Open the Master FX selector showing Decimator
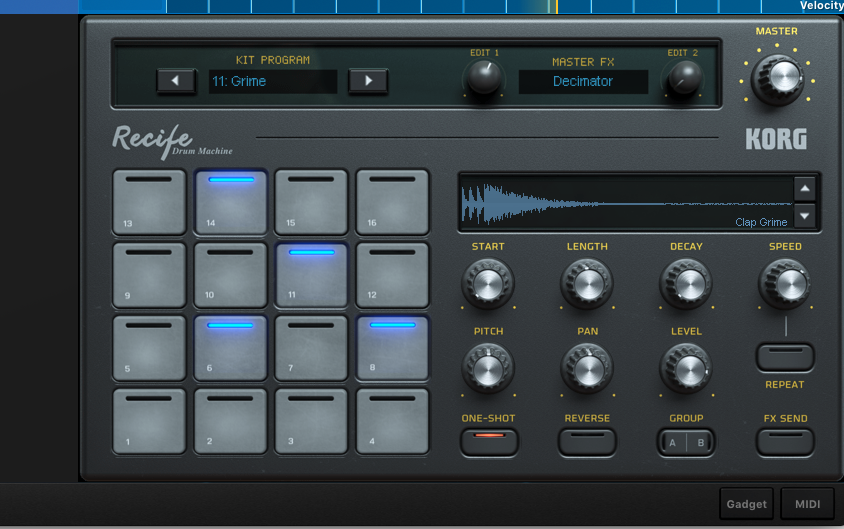844x529 pixels. pos(583,81)
